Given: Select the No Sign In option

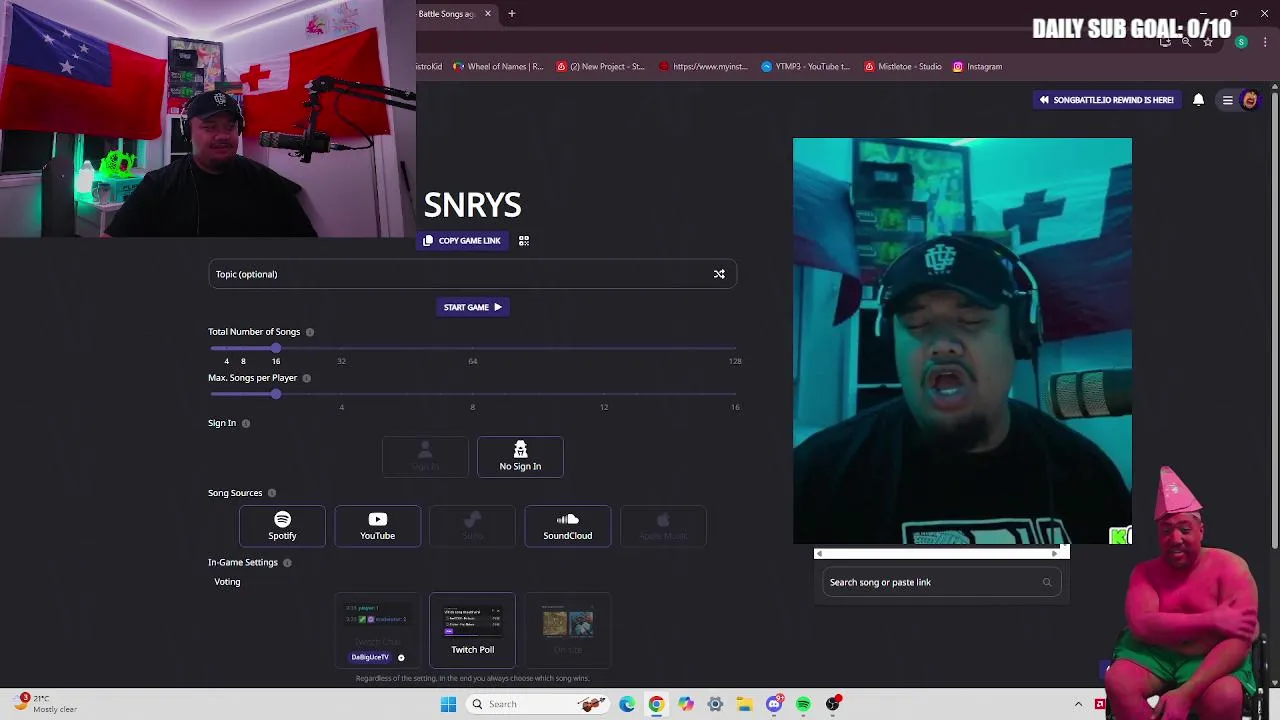Looking at the screenshot, I should 520,457.
